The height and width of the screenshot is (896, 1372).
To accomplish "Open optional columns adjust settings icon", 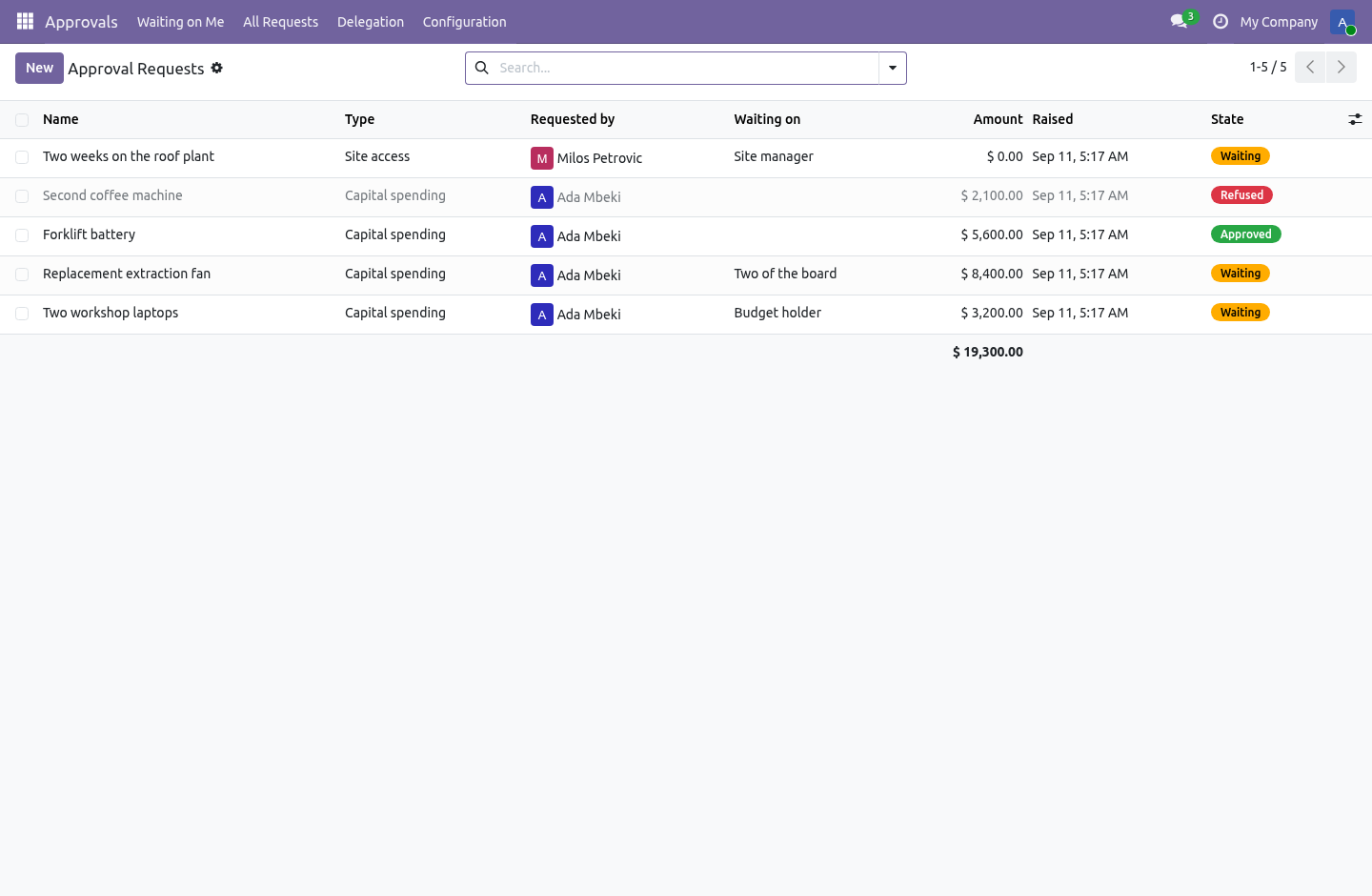I will (x=1355, y=119).
